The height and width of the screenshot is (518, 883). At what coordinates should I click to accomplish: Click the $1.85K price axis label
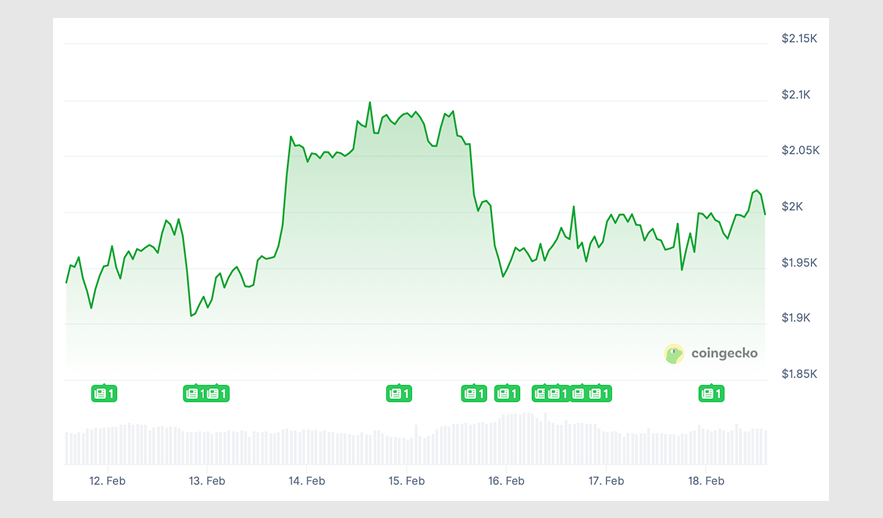click(800, 374)
